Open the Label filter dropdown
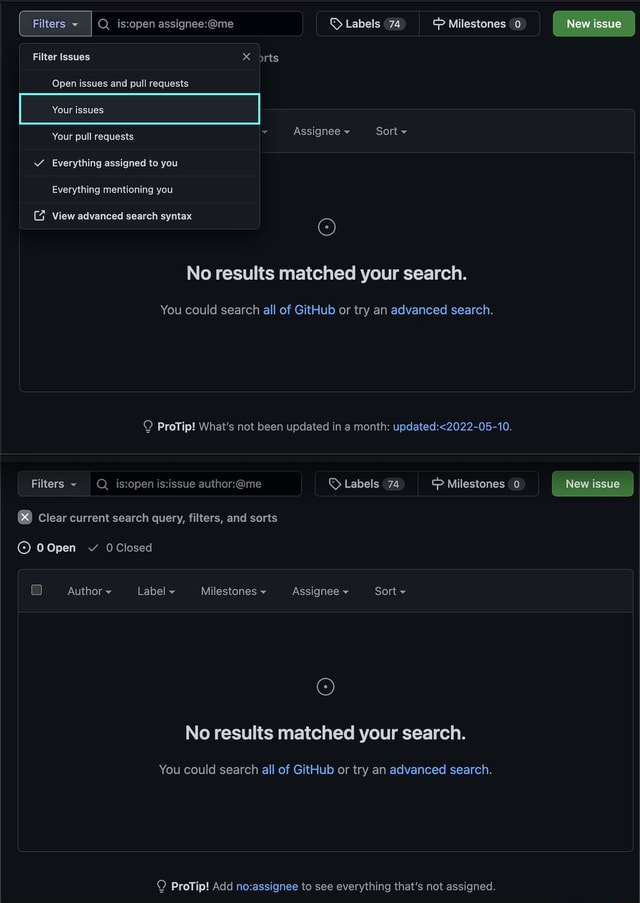 tap(156, 591)
